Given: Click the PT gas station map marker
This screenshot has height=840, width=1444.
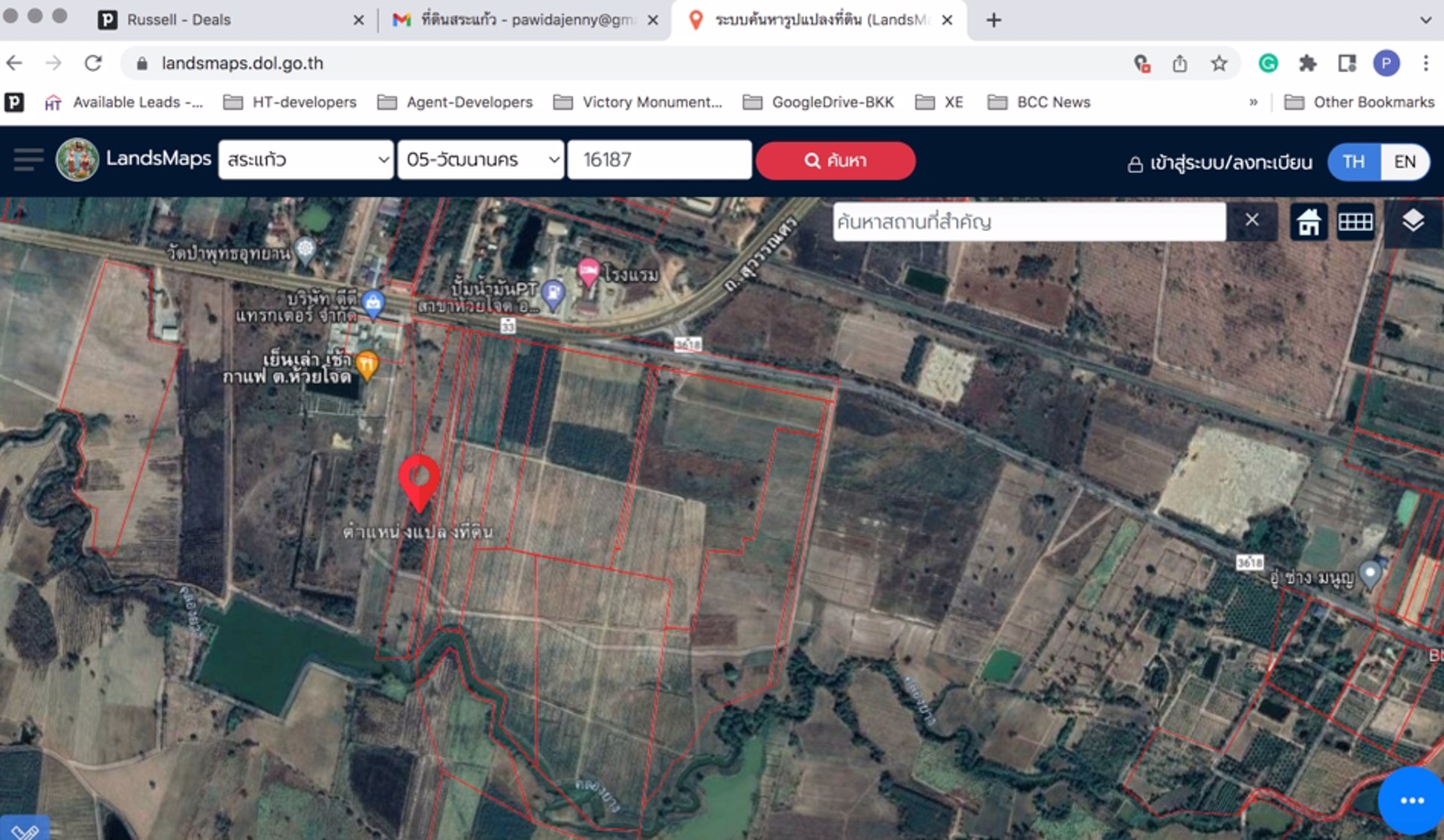Looking at the screenshot, I should click(553, 293).
